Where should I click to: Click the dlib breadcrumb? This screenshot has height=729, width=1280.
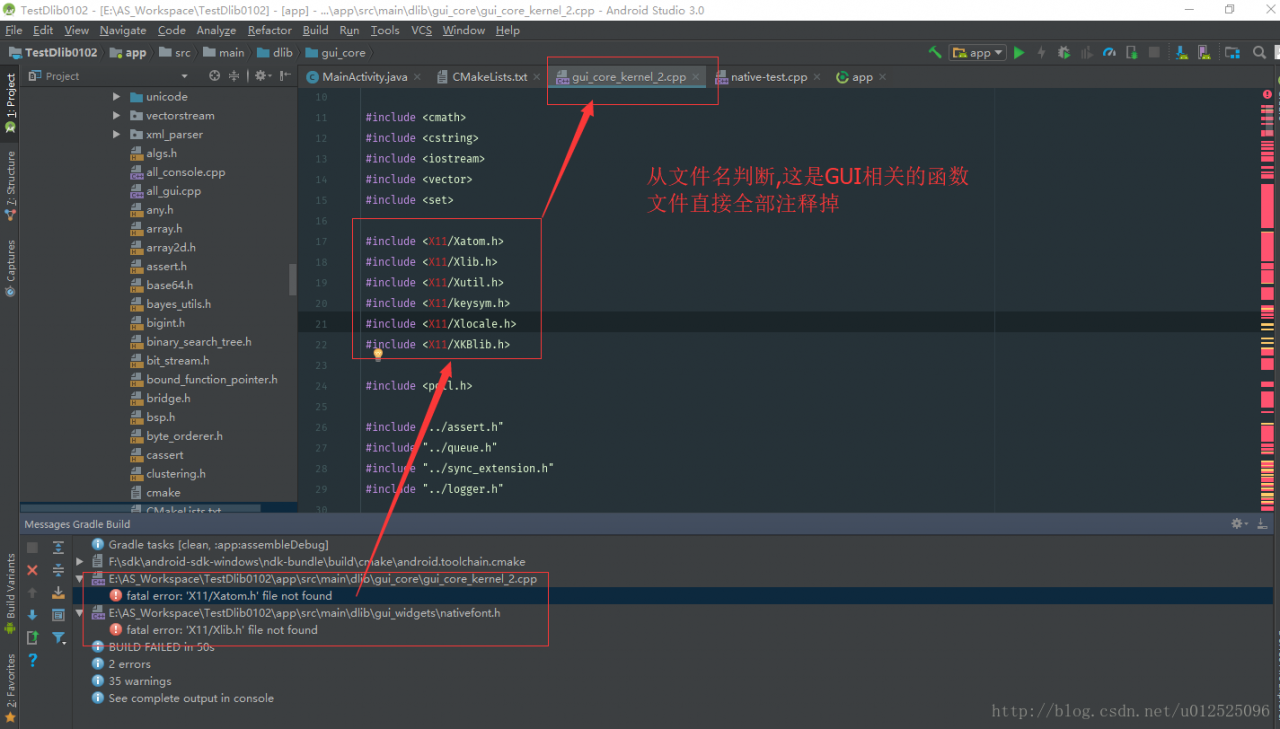click(274, 53)
